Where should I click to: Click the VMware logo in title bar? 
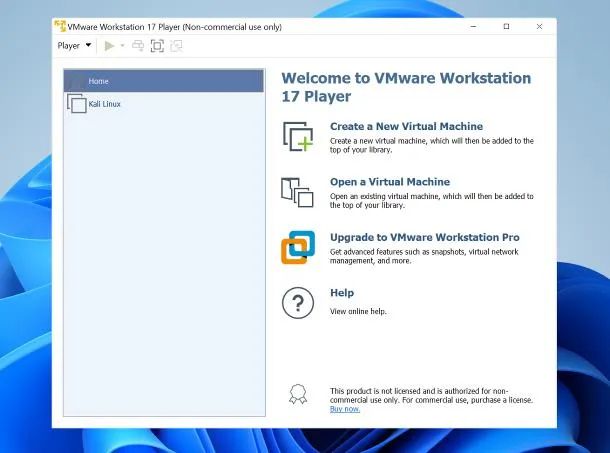coord(60,26)
